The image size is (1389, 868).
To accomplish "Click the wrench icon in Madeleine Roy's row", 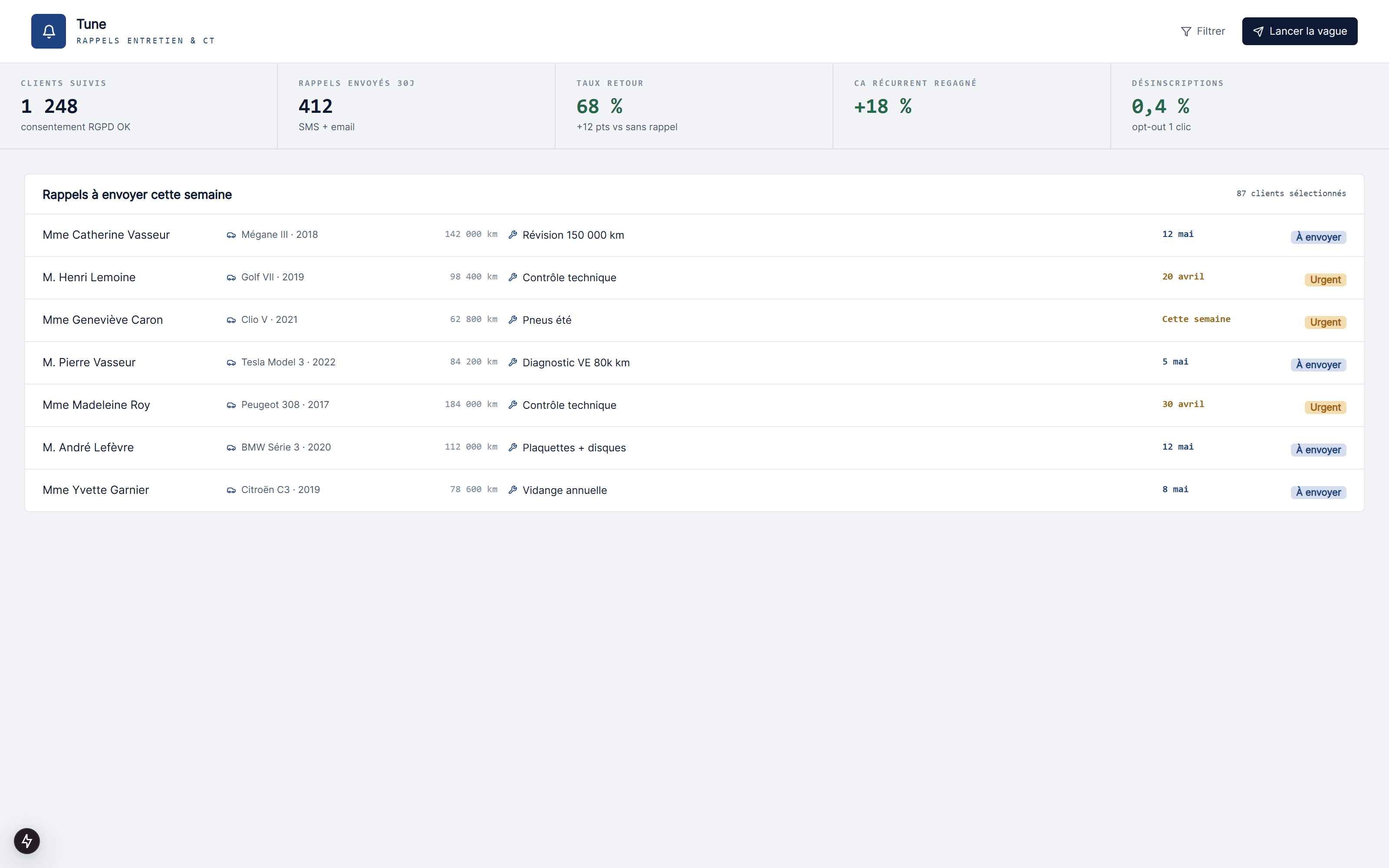I will 513,405.
